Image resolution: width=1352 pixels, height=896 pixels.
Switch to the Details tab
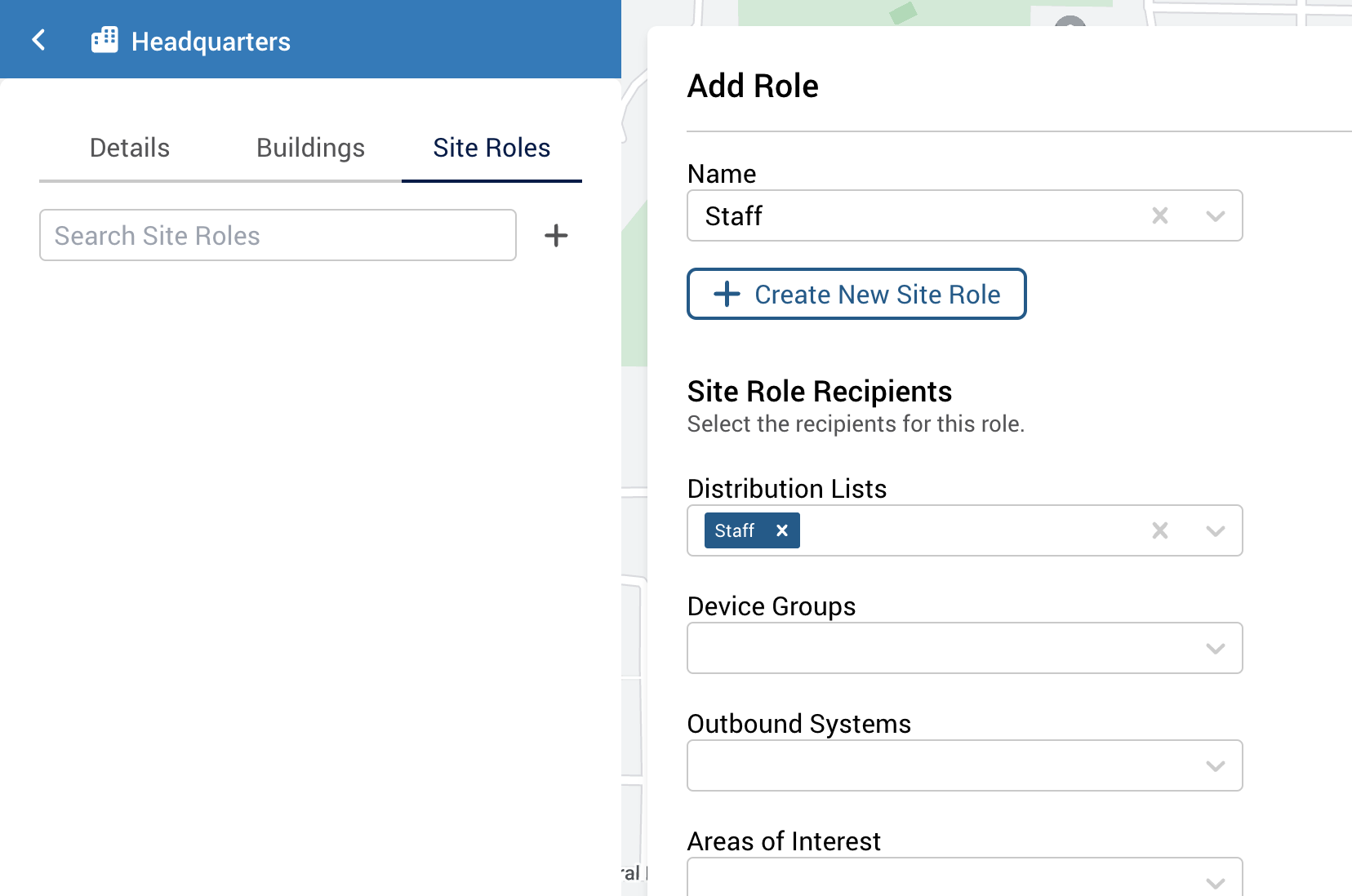[129, 148]
